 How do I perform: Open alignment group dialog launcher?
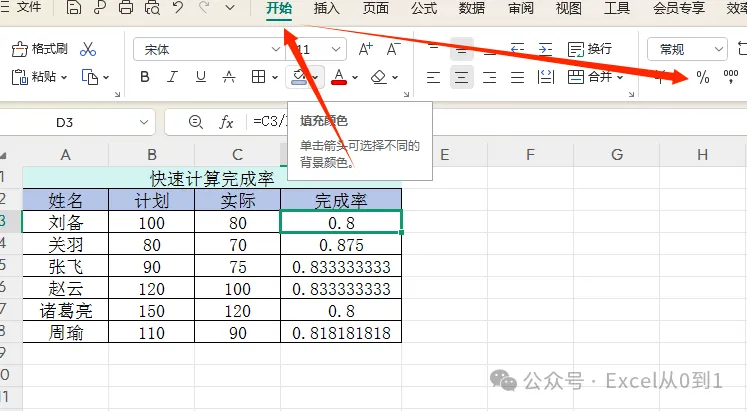[631, 95]
